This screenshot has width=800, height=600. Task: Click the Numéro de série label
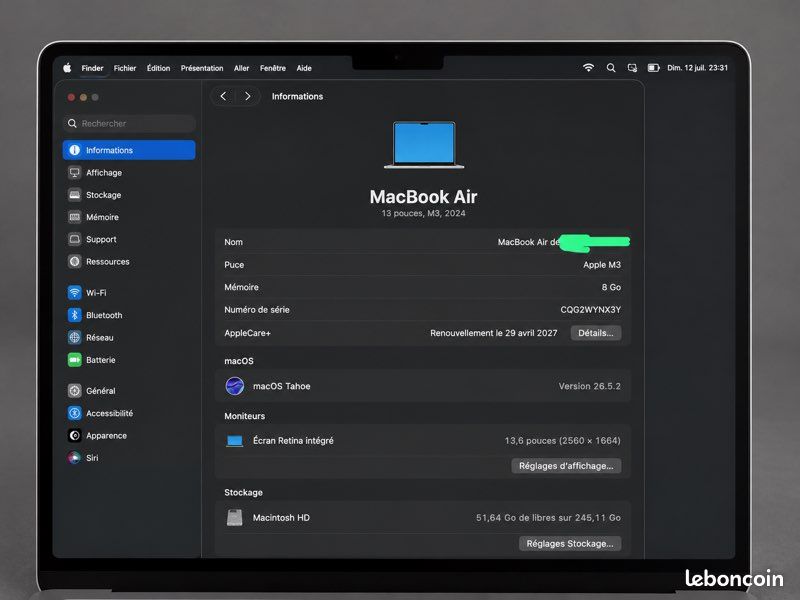pos(257,310)
